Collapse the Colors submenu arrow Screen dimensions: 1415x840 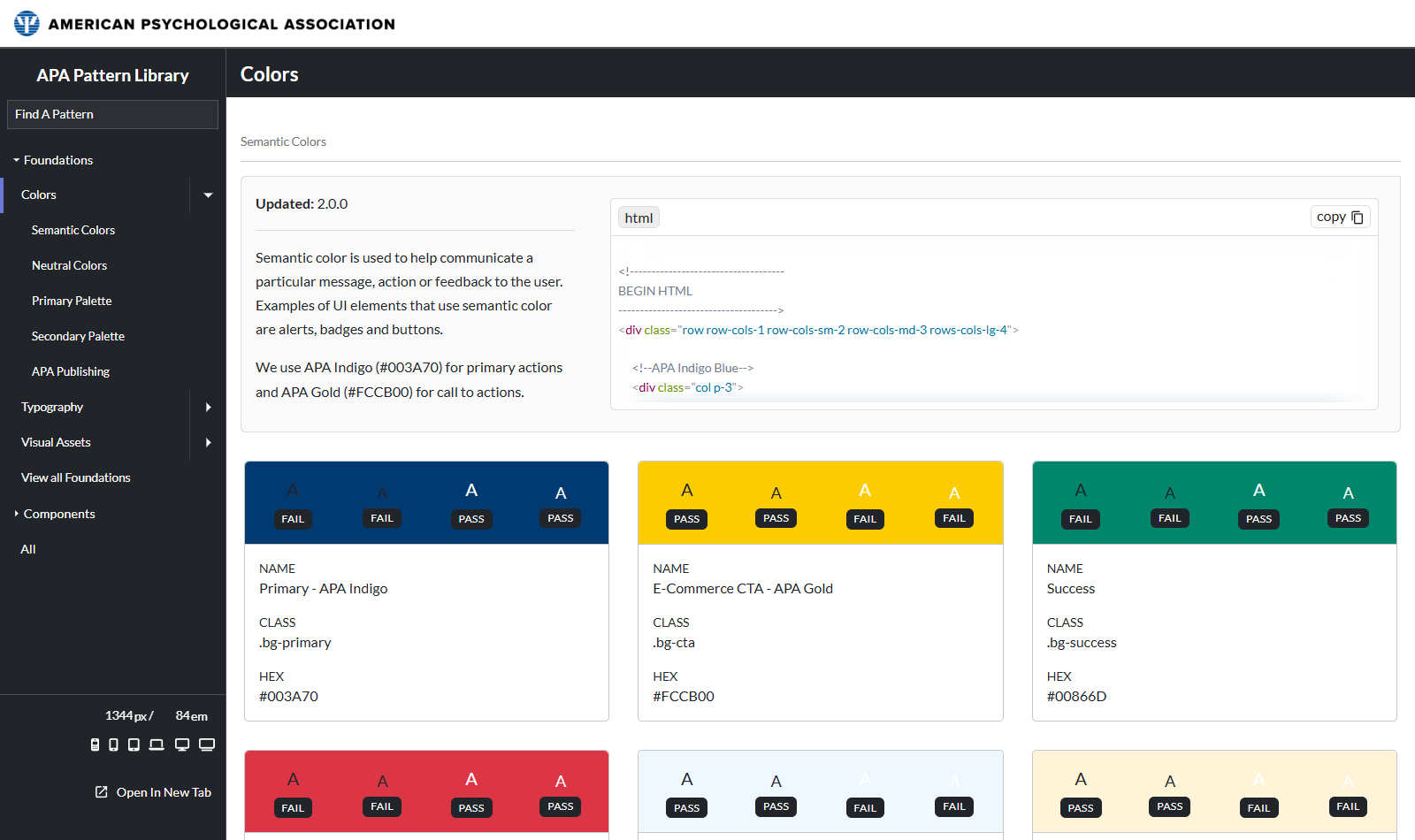coord(208,195)
